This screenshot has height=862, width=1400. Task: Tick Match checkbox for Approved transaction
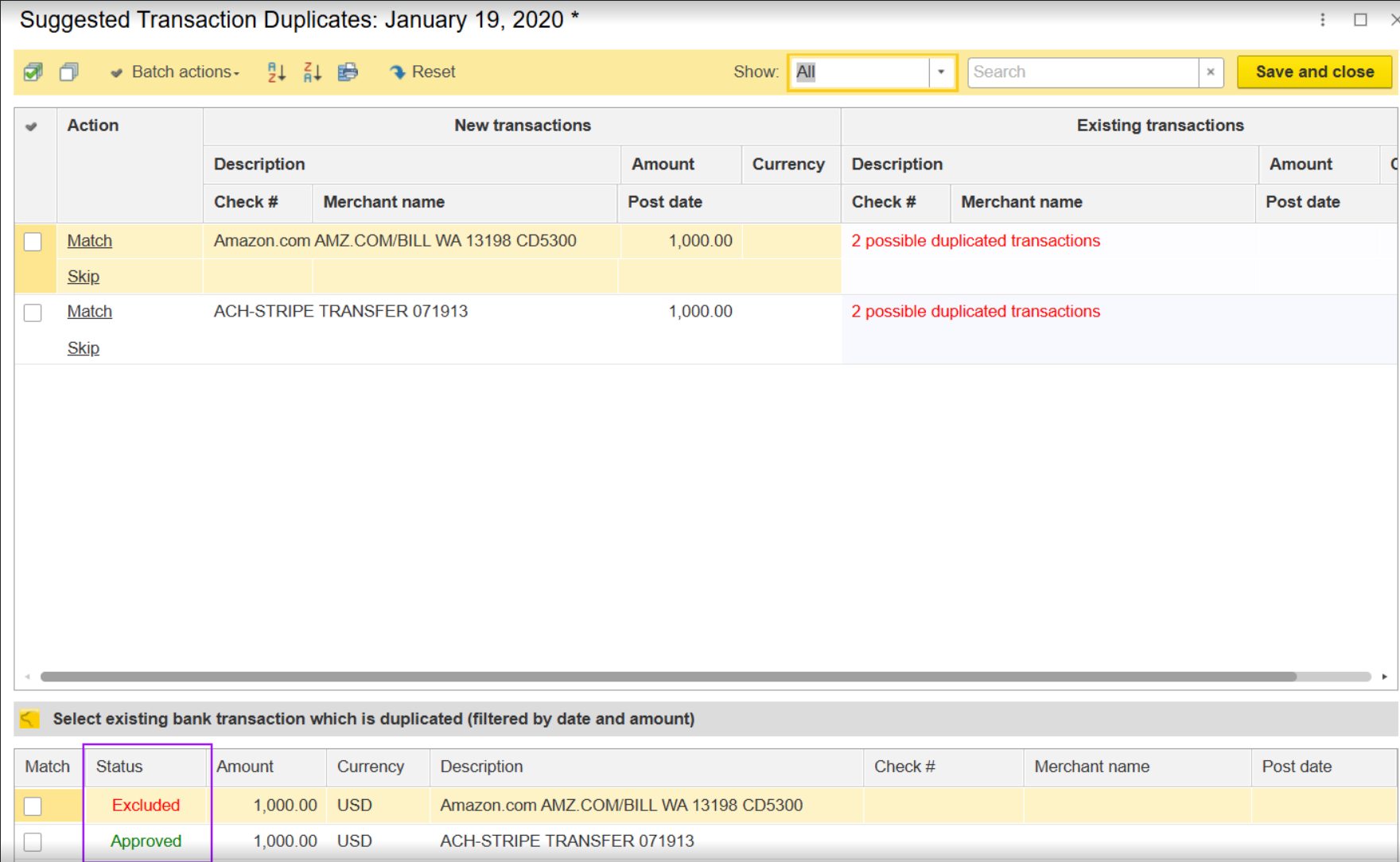pyautogui.click(x=33, y=841)
